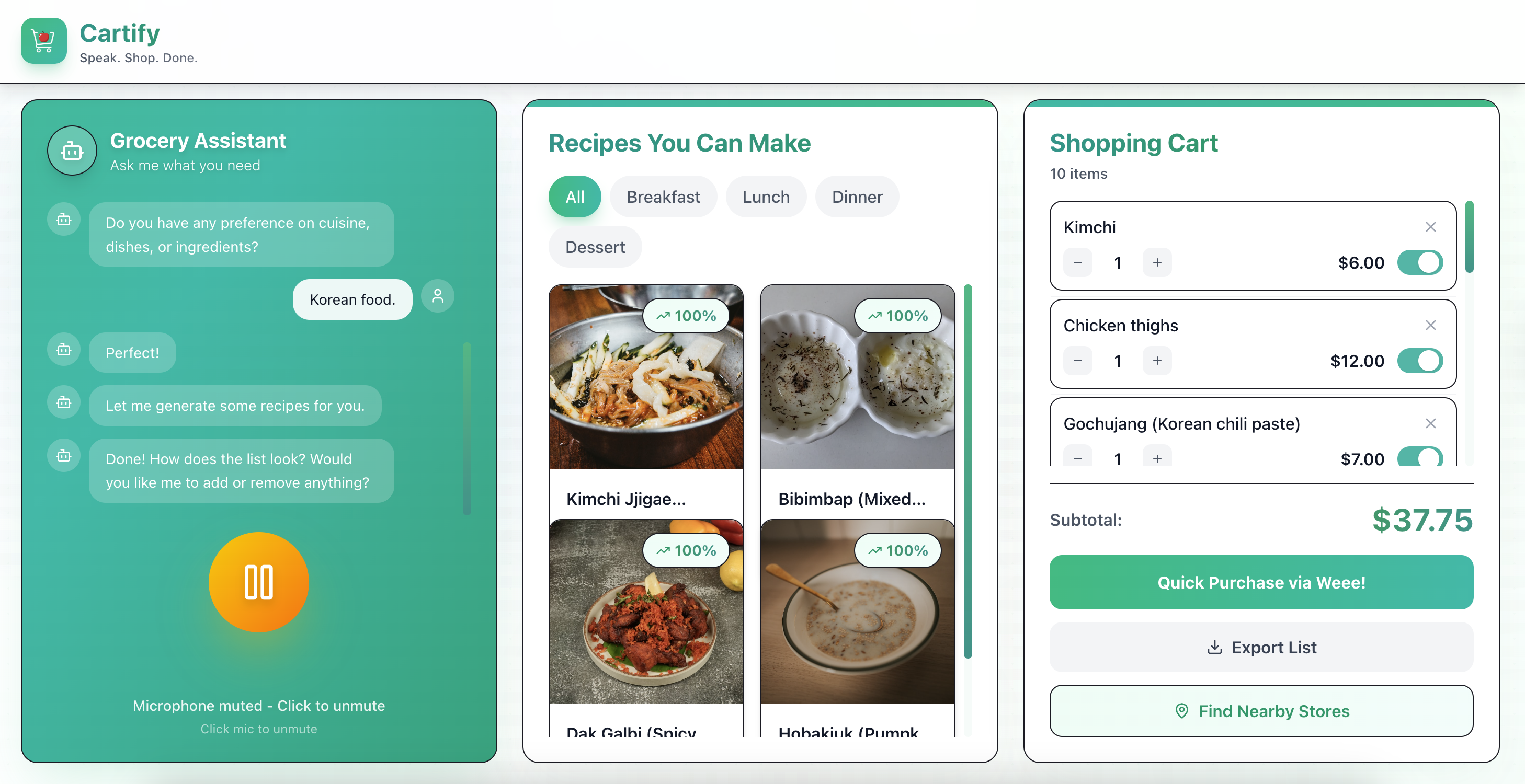Toggle the Gochujang item switch
This screenshot has height=784, width=1525.
click(1420, 457)
